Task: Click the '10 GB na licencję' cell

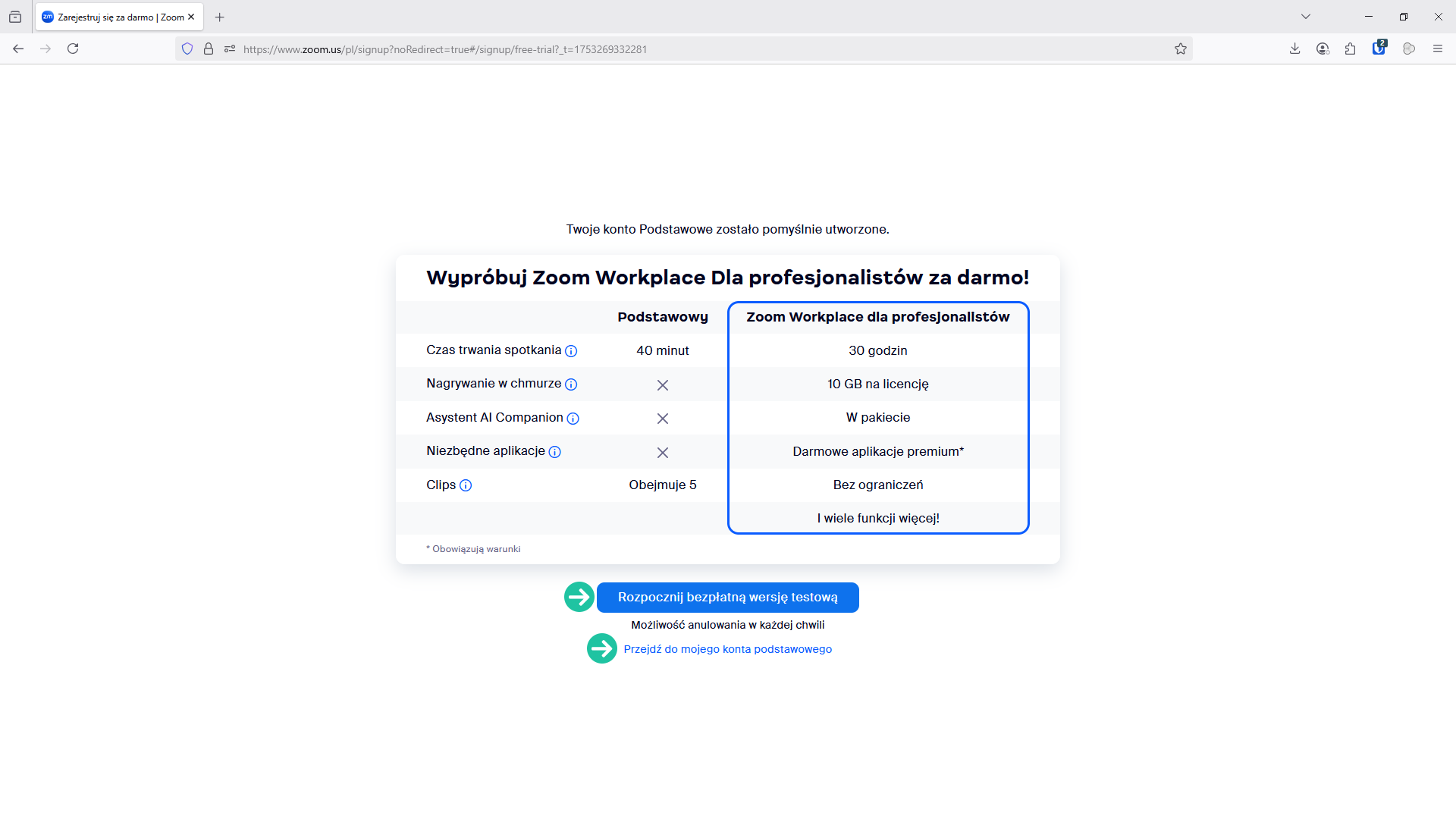Action: (x=878, y=384)
